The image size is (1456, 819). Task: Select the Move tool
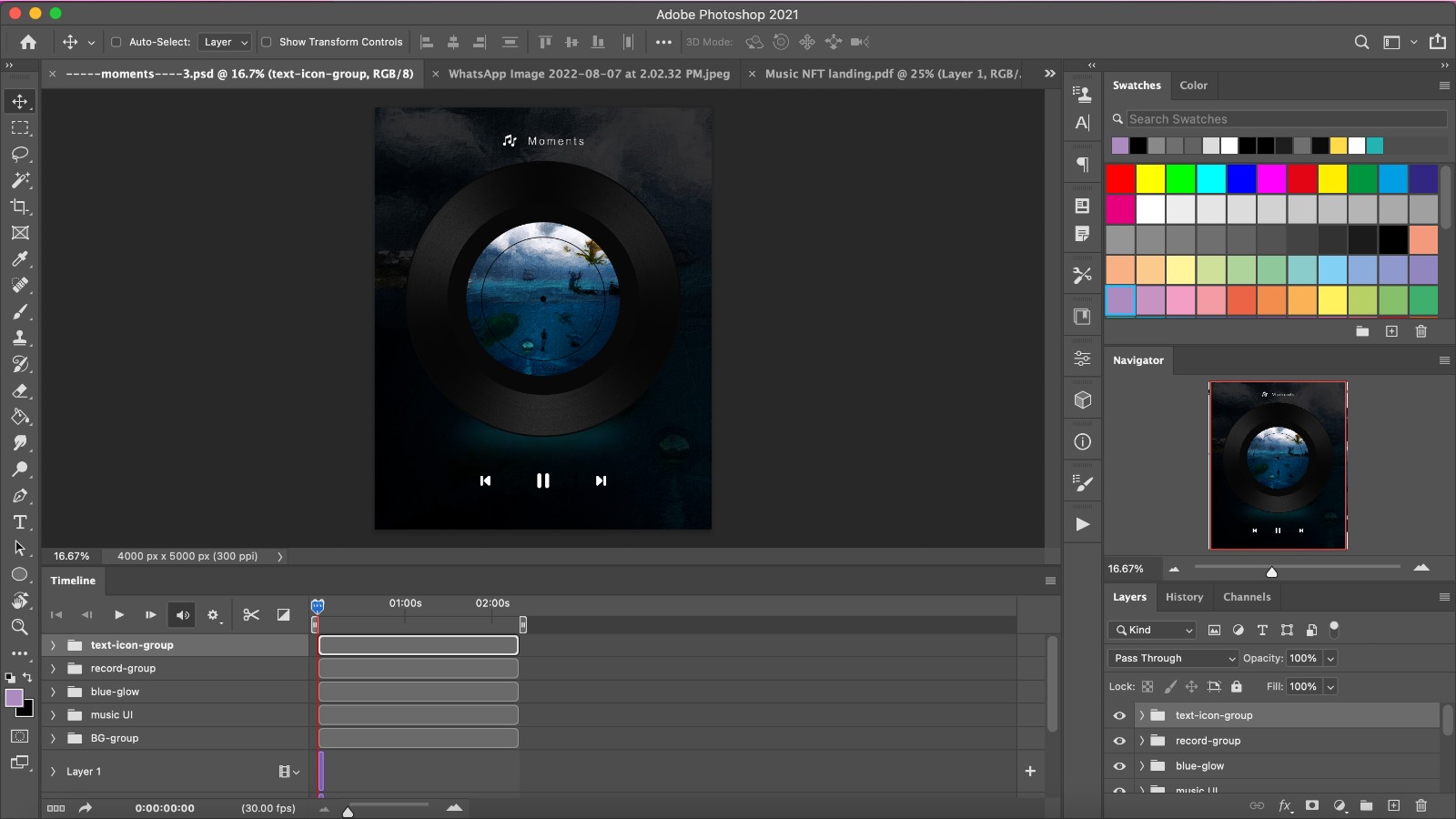20,101
